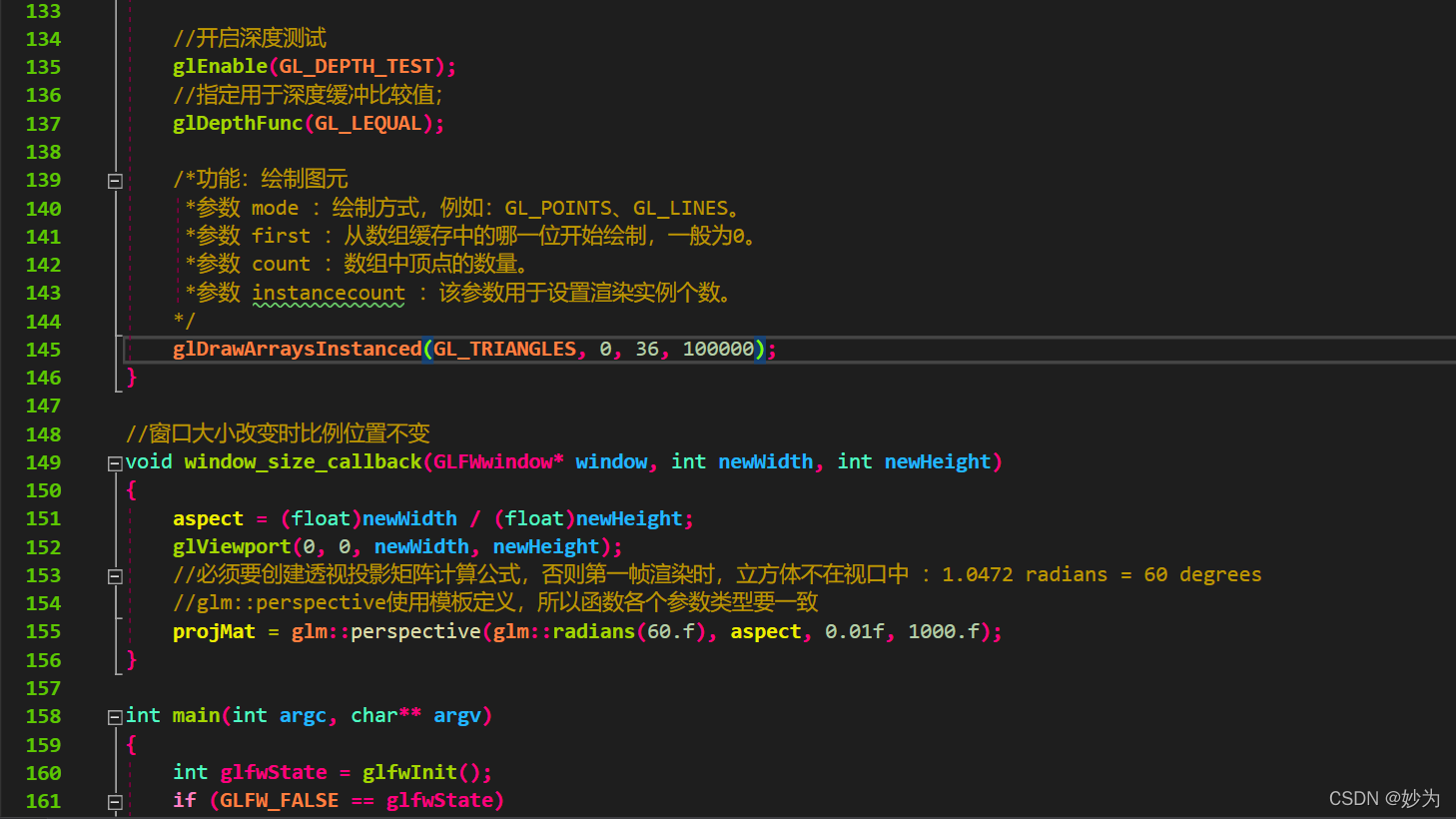
Task: Click the text 1.0472 radians = 60 degrees
Action: click(x=1101, y=574)
